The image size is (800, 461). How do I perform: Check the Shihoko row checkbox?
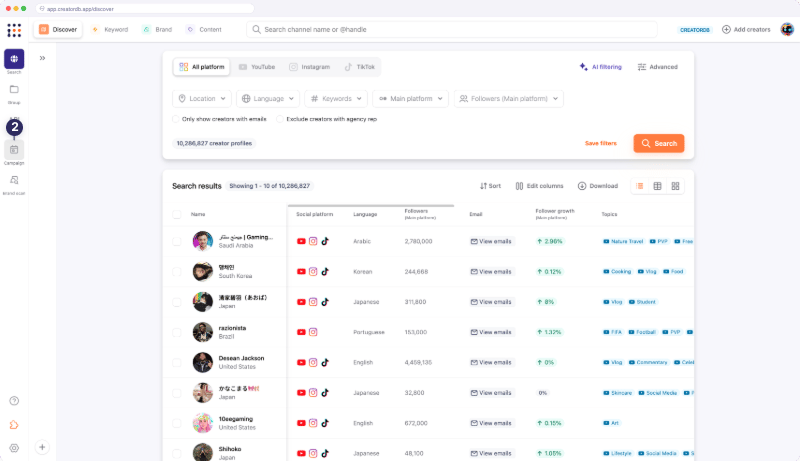177,453
